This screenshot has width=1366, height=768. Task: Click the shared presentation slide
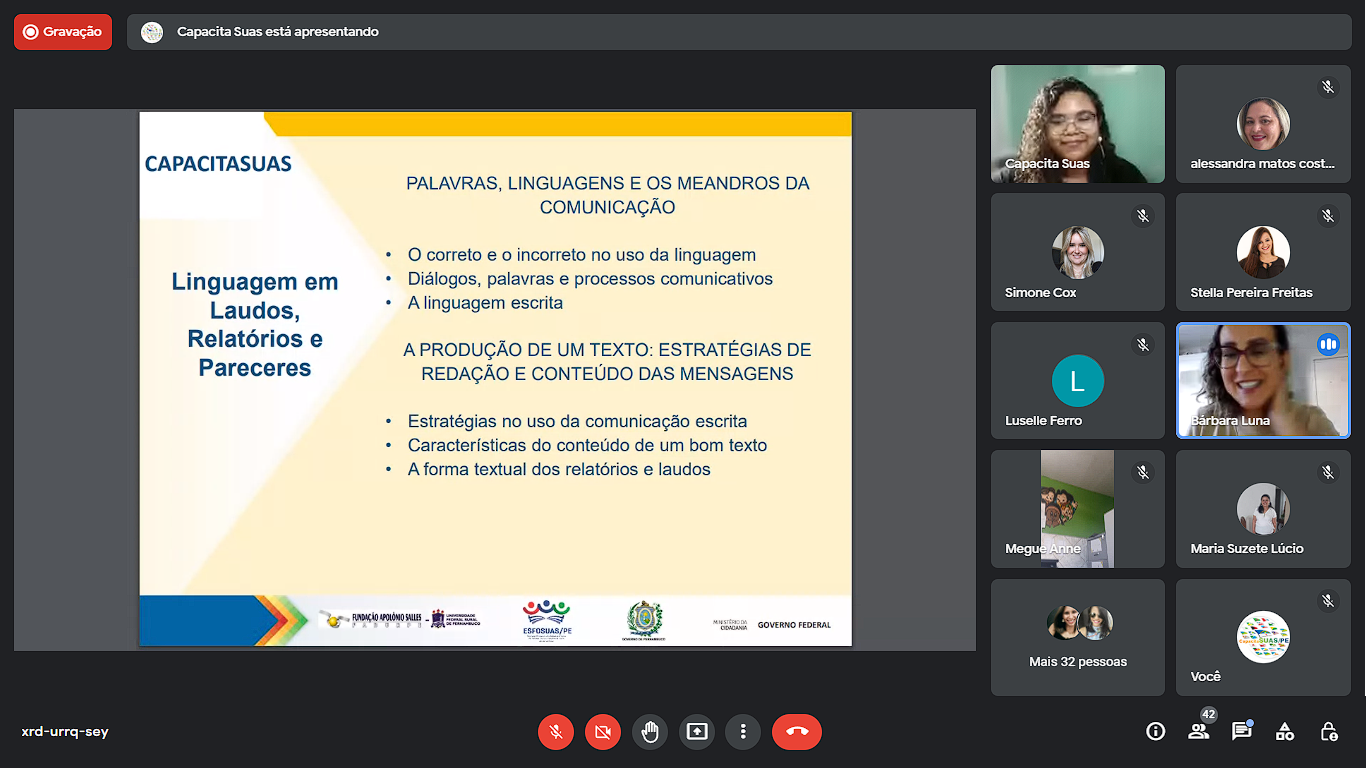click(x=495, y=379)
